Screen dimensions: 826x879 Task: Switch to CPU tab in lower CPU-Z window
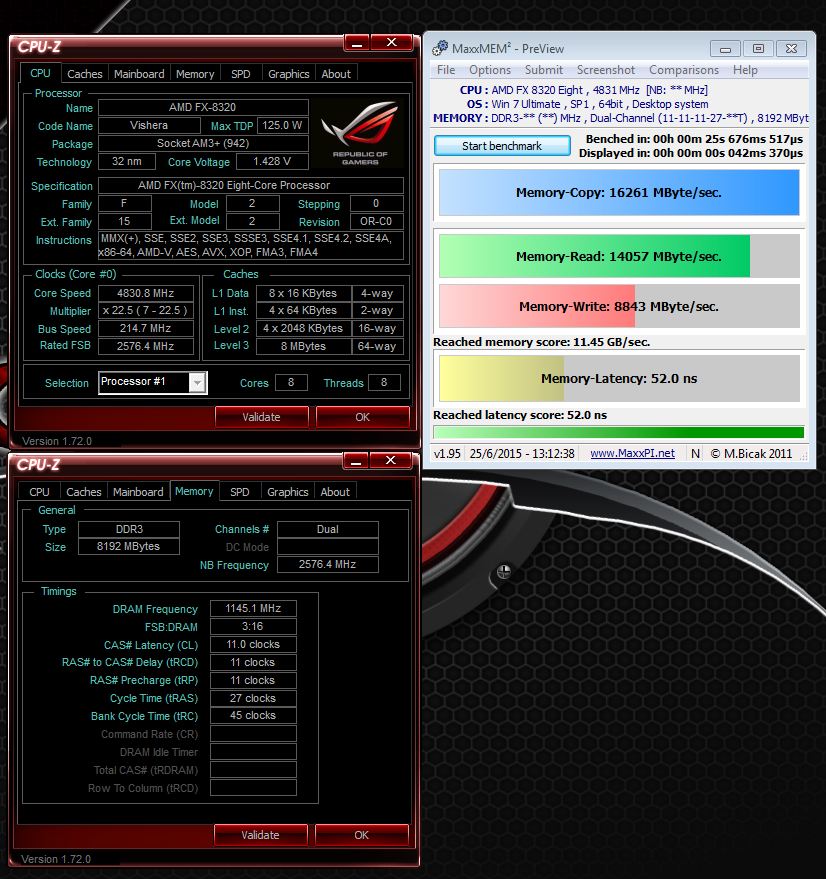point(39,492)
